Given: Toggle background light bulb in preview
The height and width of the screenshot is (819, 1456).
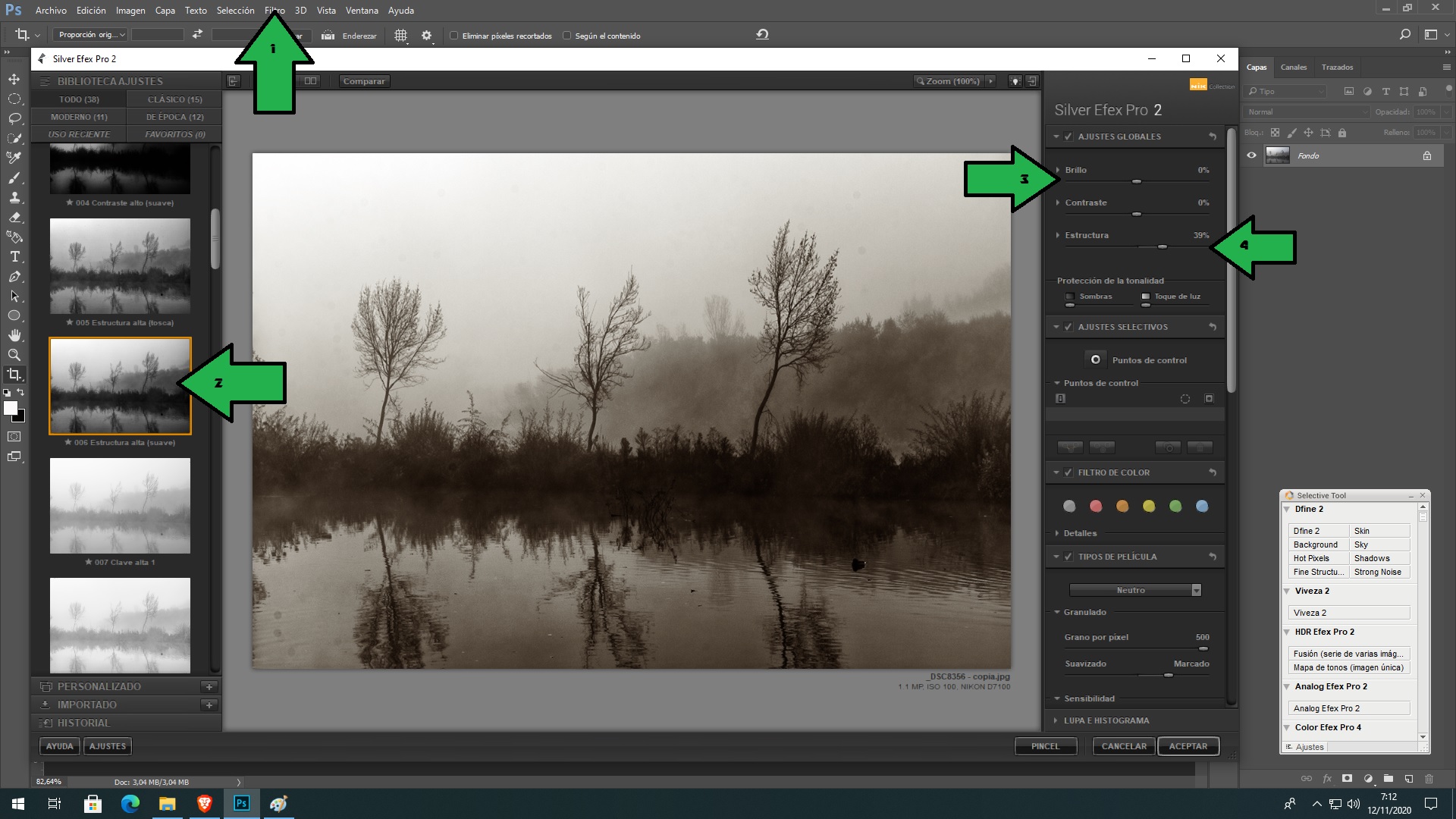Looking at the screenshot, I should (x=1015, y=81).
